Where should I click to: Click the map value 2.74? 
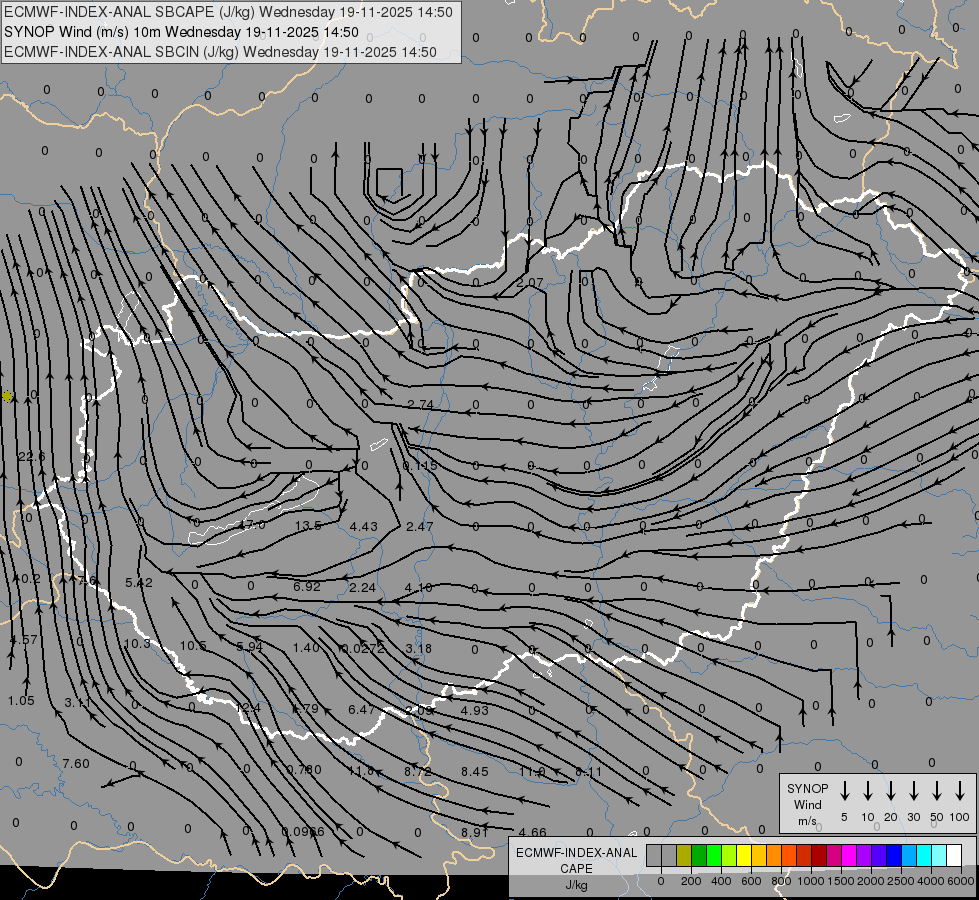pos(420,405)
